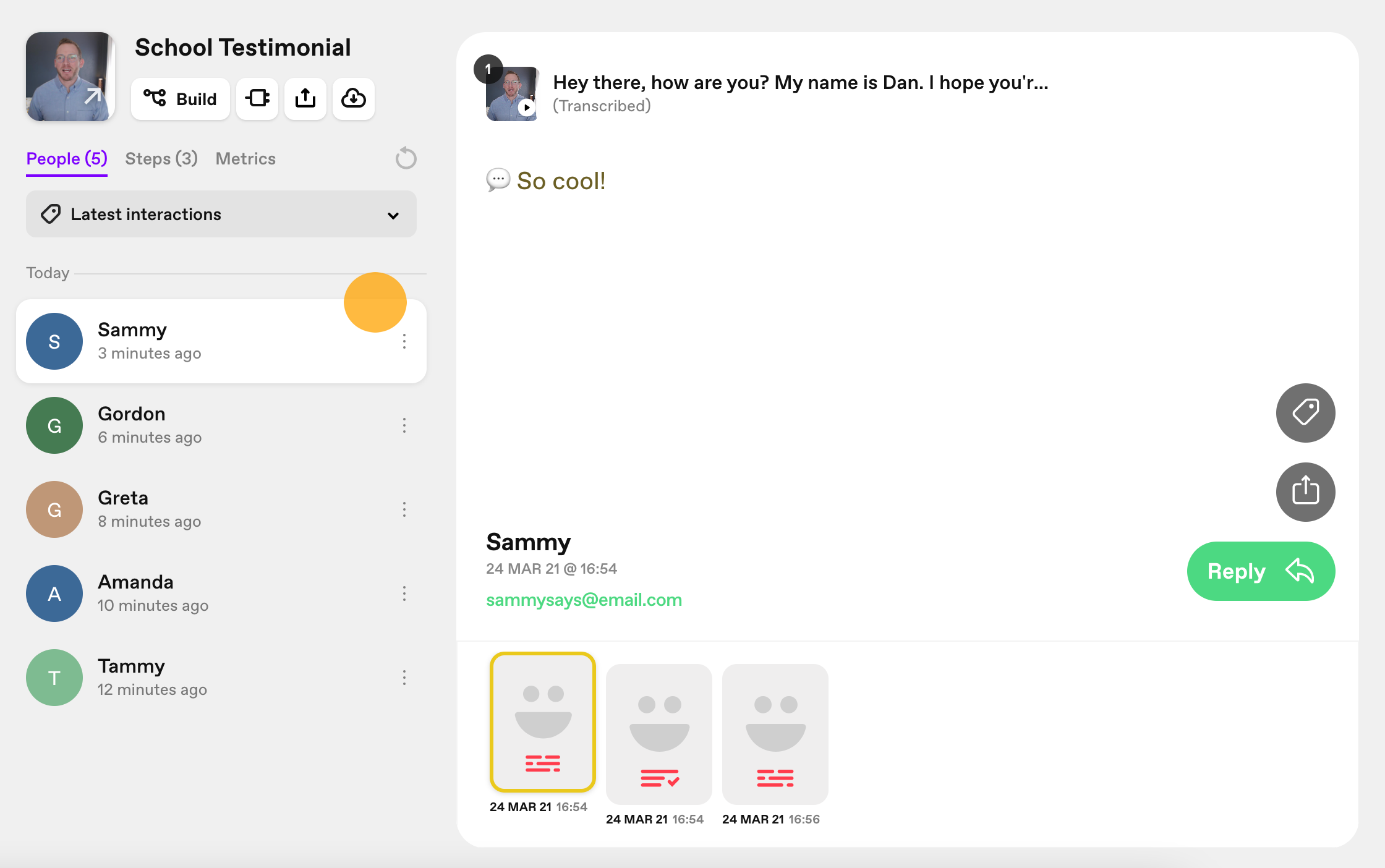1385x868 pixels.
Task: Open the three-dot menu for Gordon
Action: click(404, 425)
